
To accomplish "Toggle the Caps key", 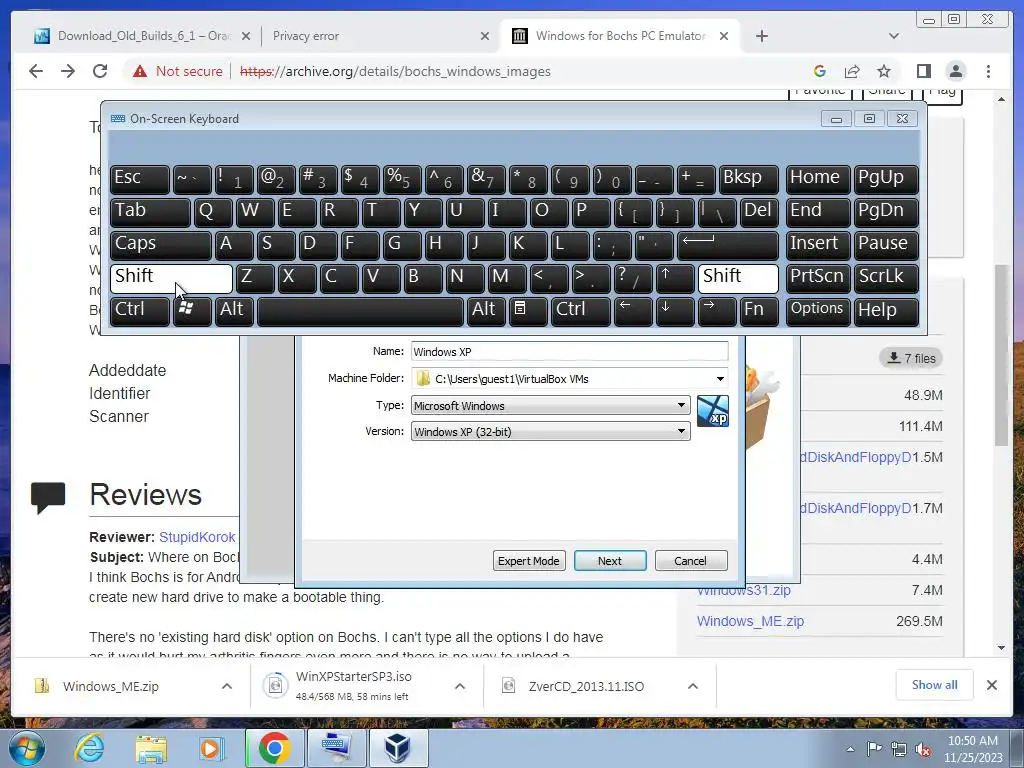I will click(161, 245).
